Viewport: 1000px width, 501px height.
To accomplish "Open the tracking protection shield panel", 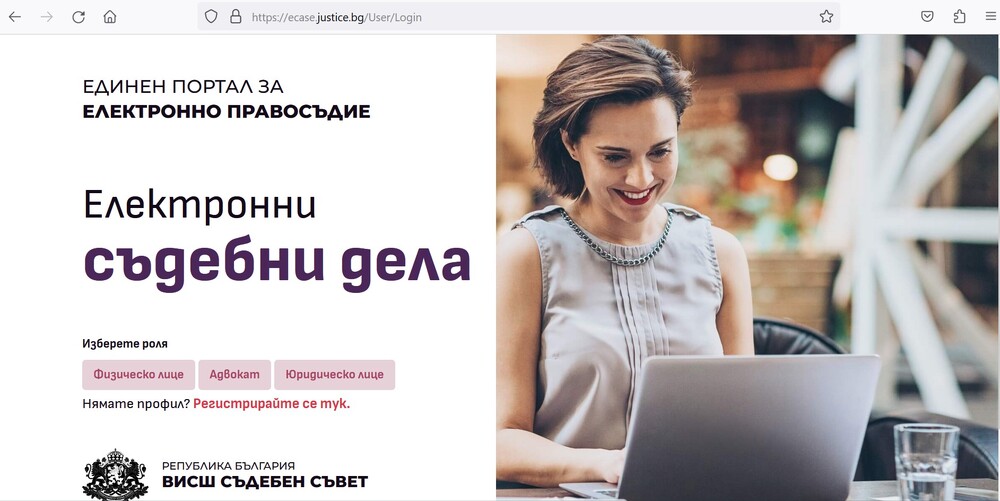I will [x=211, y=17].
